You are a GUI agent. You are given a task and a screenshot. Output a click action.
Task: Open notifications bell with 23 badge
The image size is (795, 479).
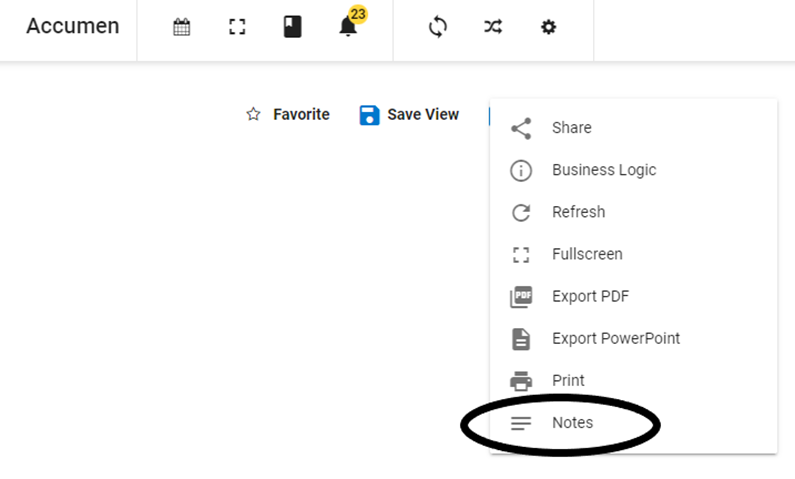[x=348, y=27]
